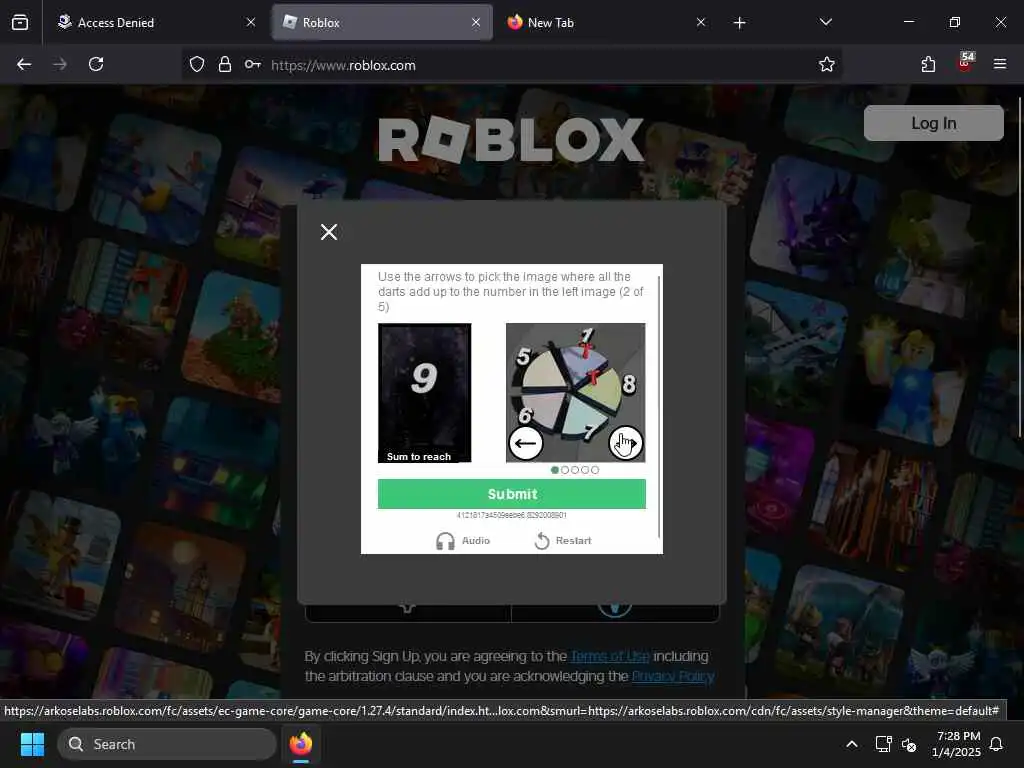Select the Roblox browser tab
This screenshot has height=768, width=1024.
click(381, 22)
